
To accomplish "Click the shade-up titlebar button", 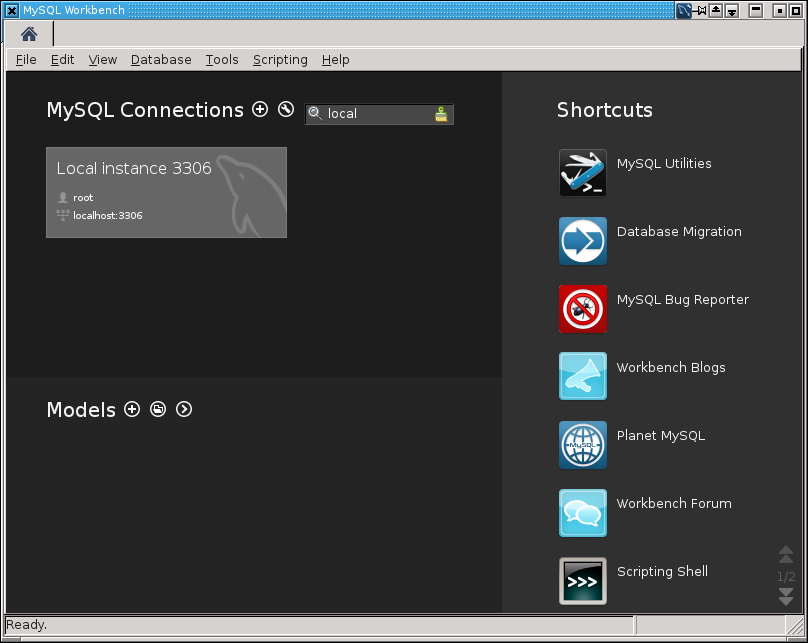I will click(x=716, y=10).
